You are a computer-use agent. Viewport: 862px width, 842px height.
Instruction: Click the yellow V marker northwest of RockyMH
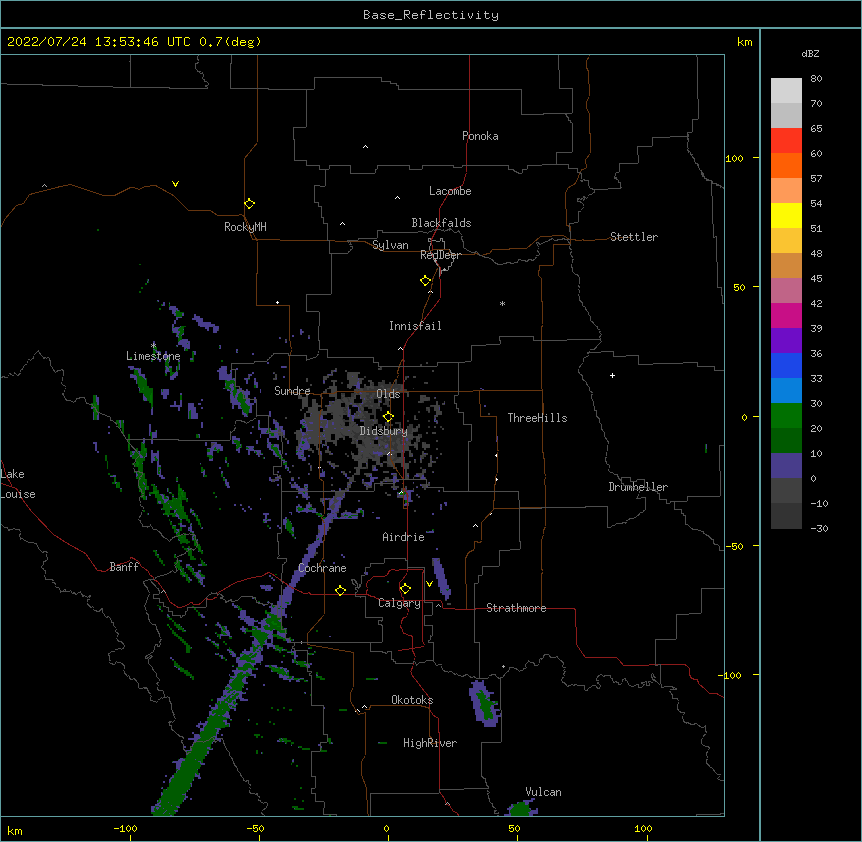point(175,184)
